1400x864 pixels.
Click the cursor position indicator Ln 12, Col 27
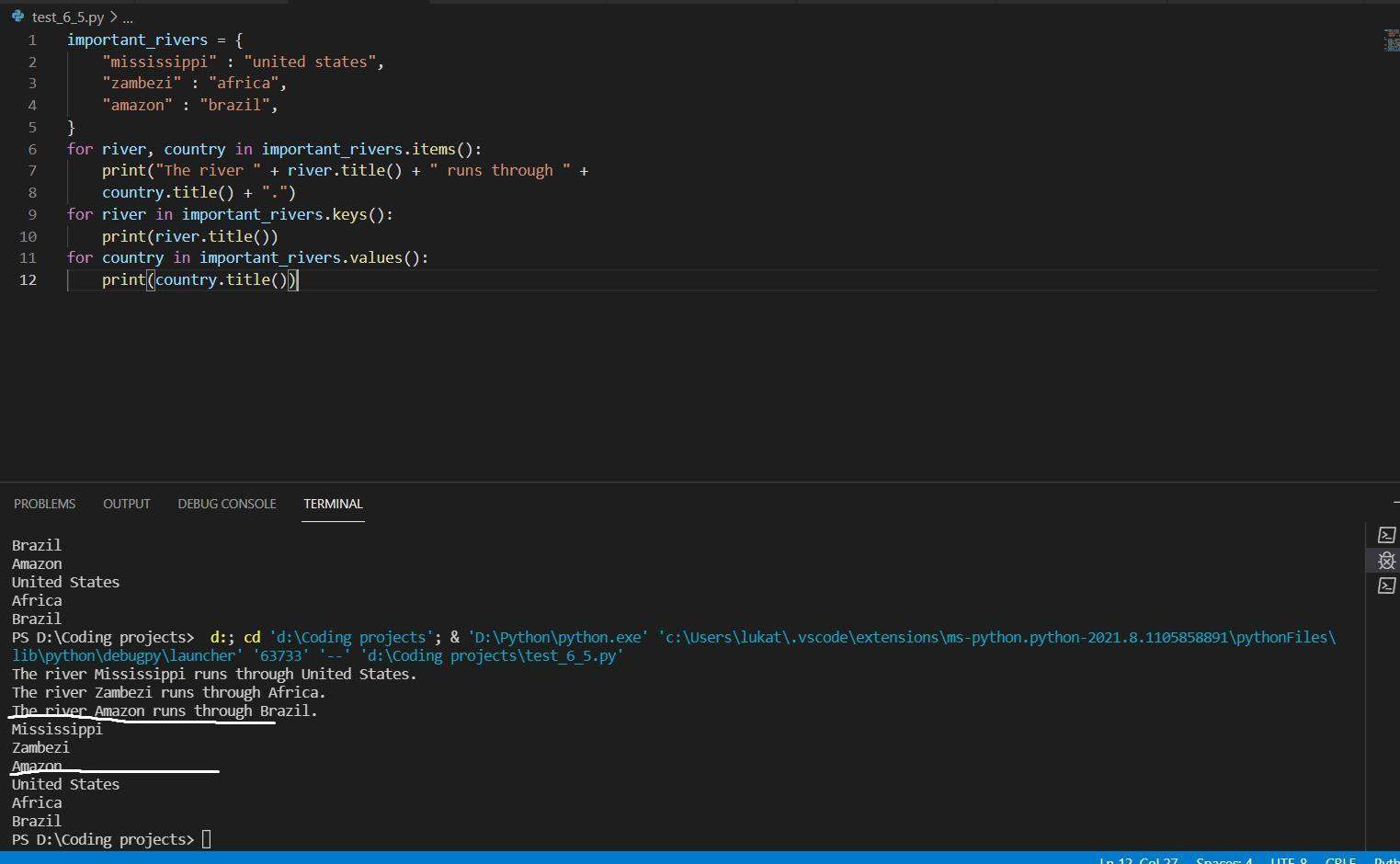[1140, 860]
